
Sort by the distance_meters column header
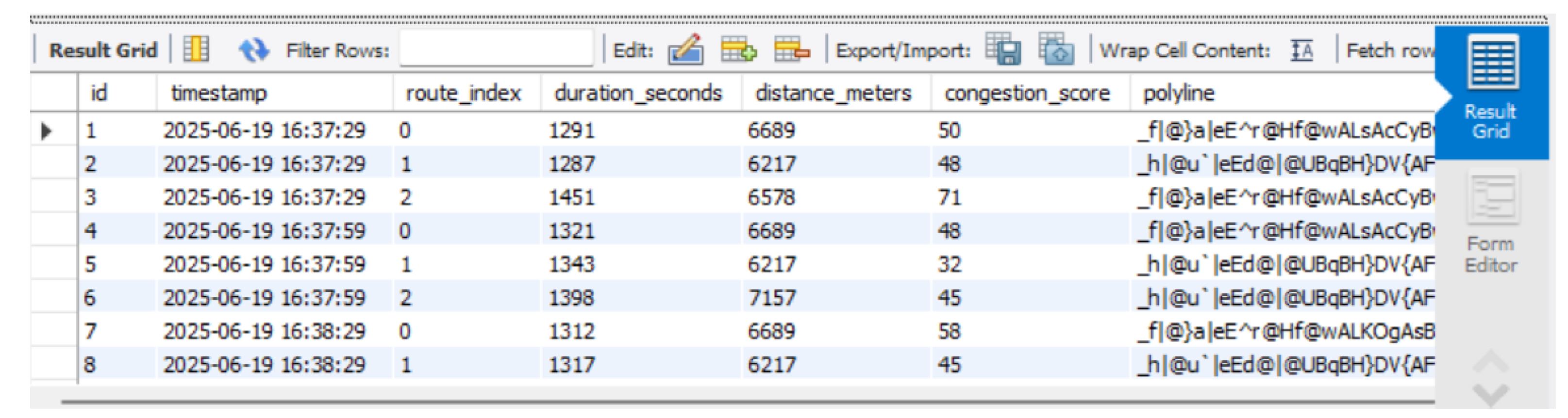[x=836, y=93]
